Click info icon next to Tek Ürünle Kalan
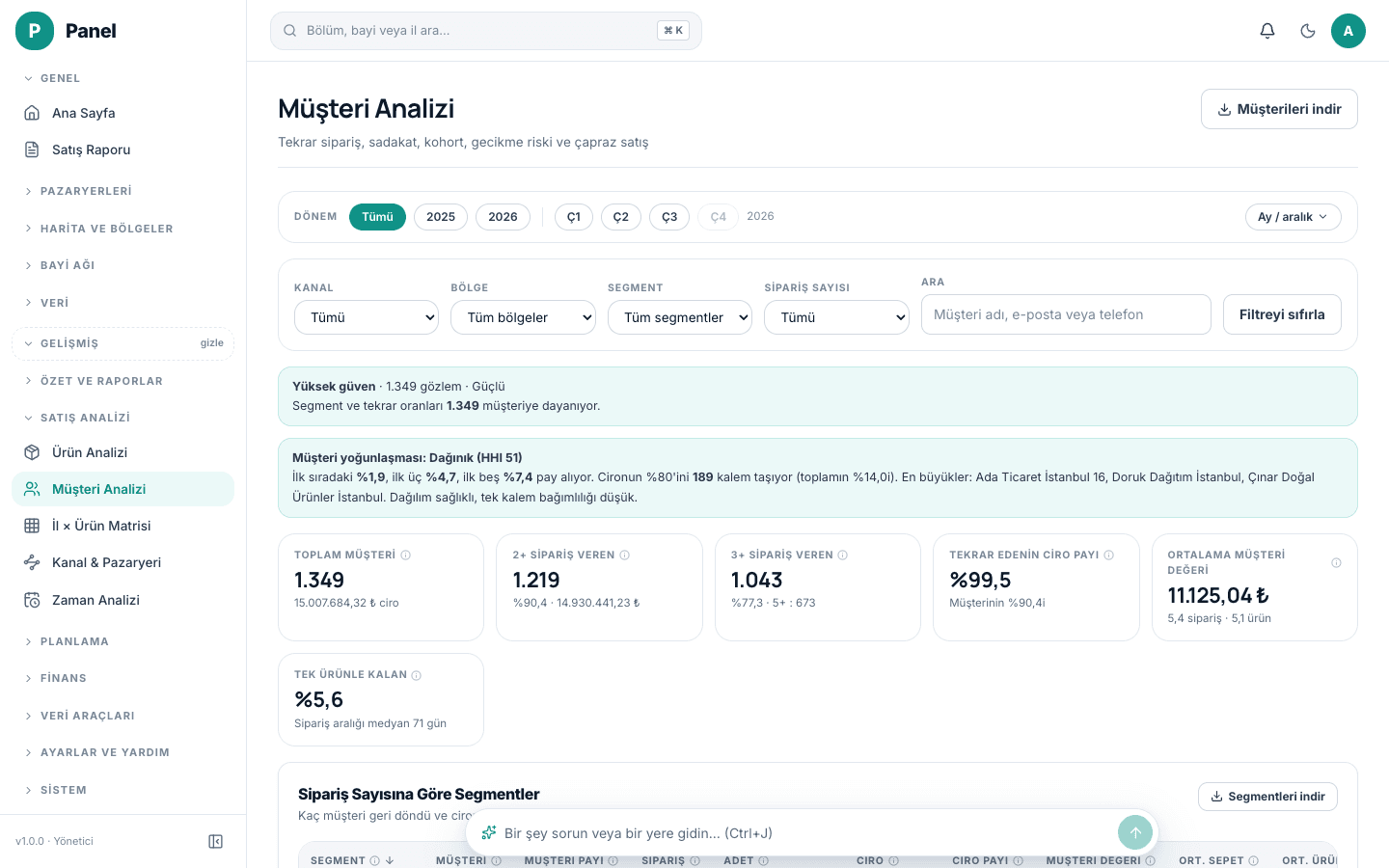 417,675
